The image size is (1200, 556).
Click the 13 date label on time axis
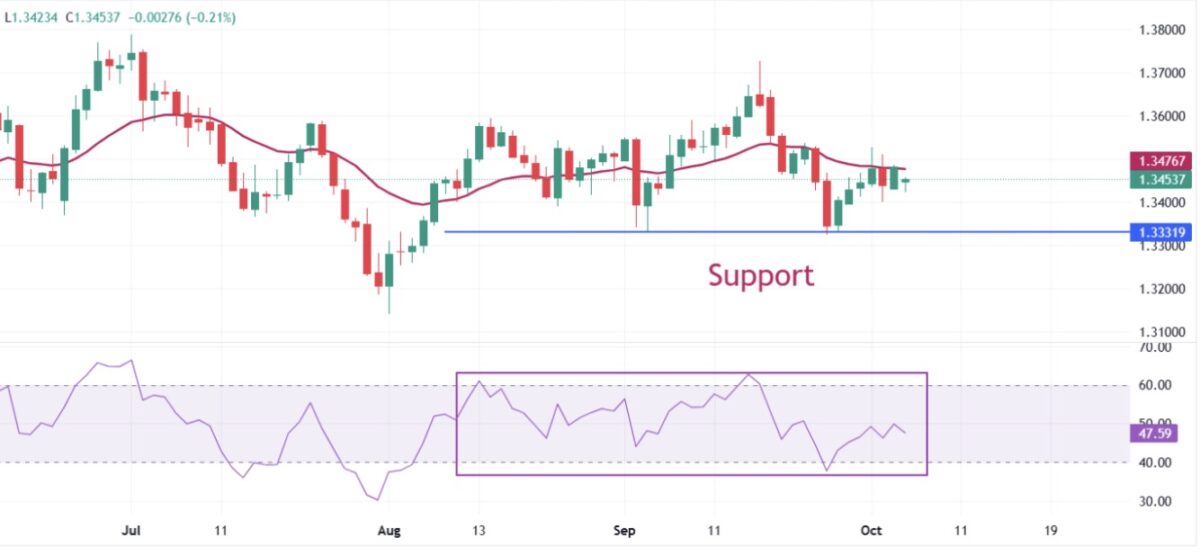tap(478, 533)
